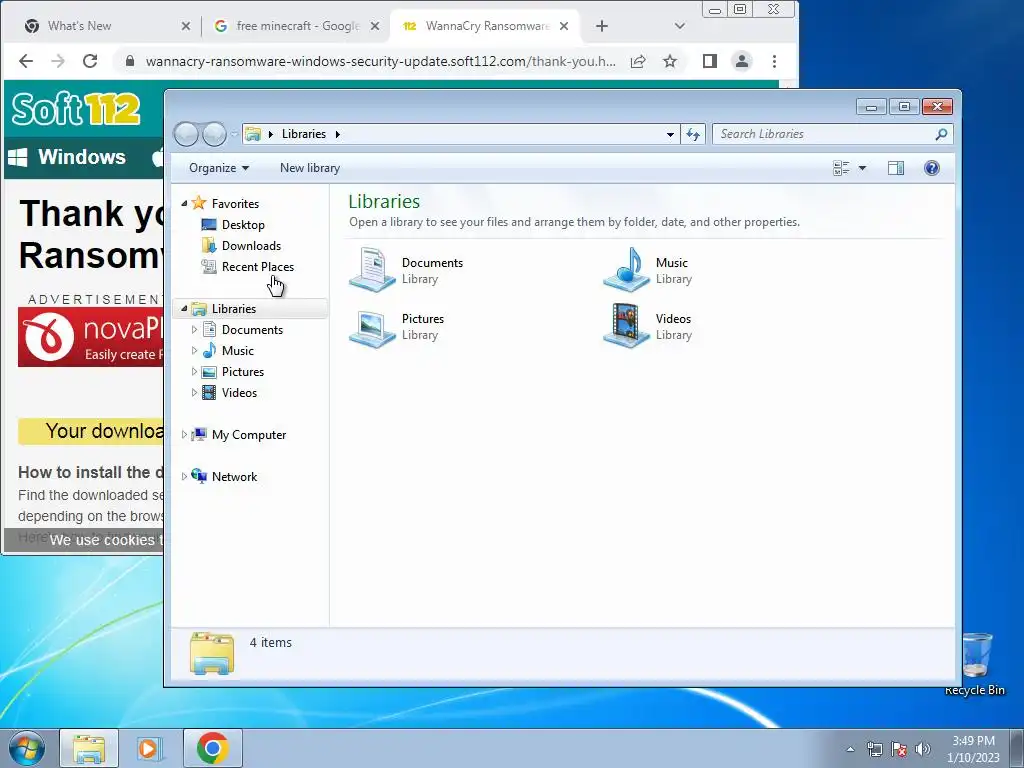
Task: Reload the page in Chrome
Action: 90,61
